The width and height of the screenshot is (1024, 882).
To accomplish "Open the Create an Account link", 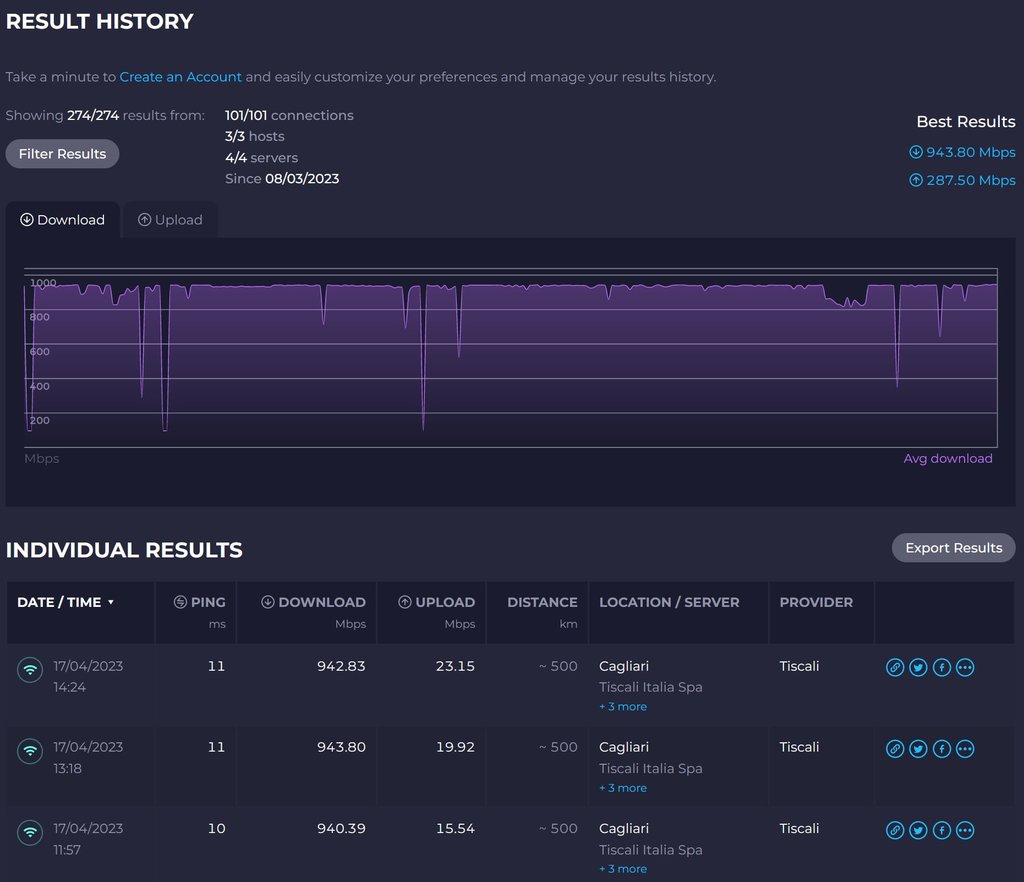I will pyautogui.click(x=181, y=77).
